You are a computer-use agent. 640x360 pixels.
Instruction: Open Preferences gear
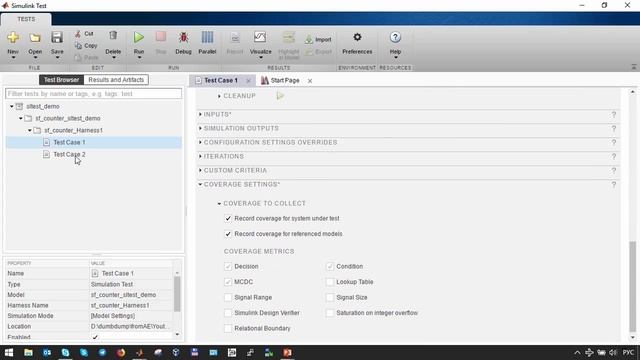pos(357,38)
